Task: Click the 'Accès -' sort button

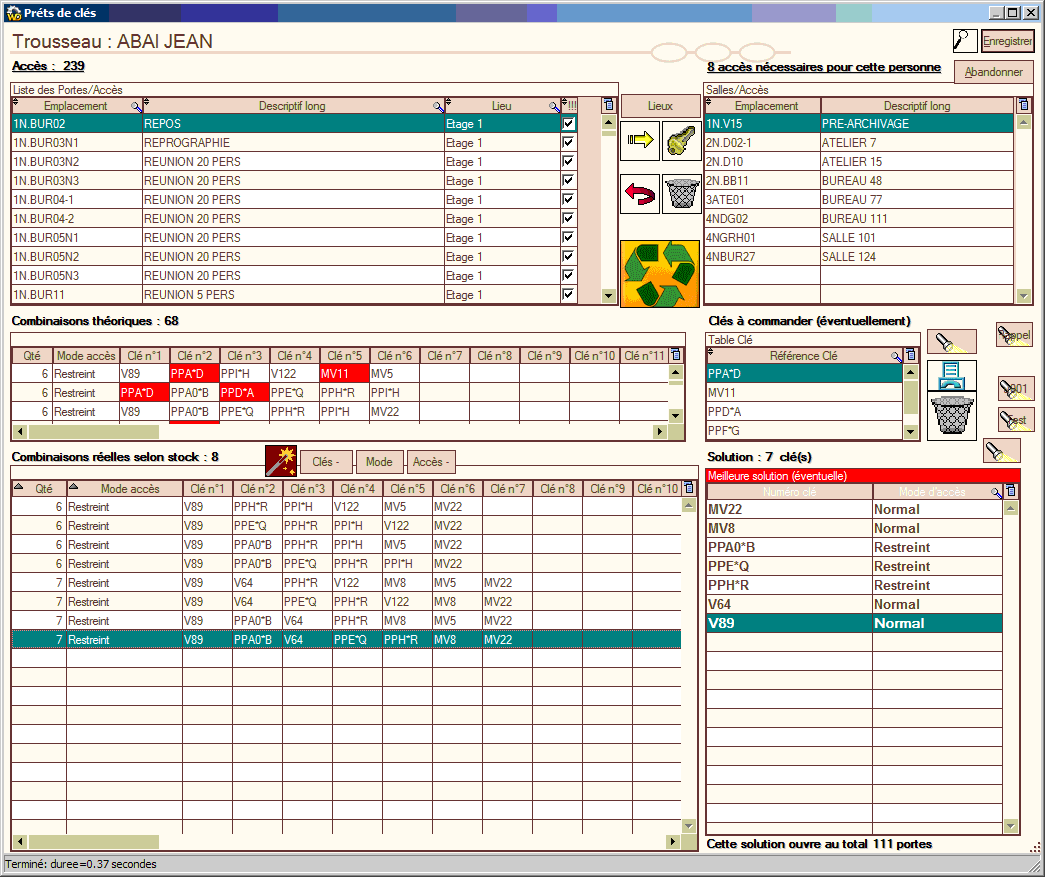Action: point(431,462)
